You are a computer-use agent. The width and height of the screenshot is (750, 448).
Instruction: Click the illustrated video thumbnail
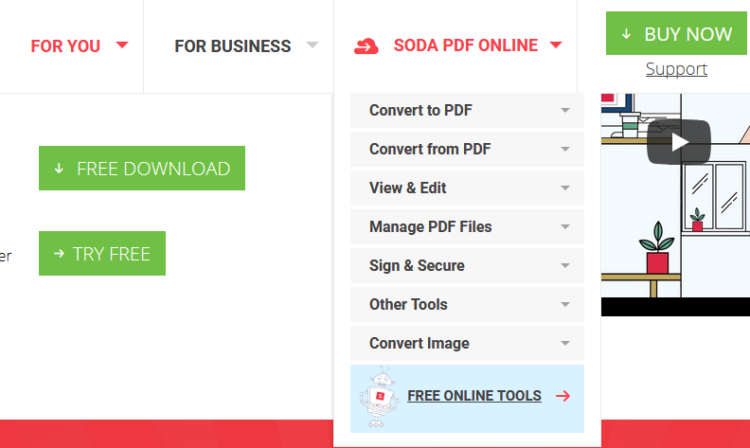[x=675, y=205]
